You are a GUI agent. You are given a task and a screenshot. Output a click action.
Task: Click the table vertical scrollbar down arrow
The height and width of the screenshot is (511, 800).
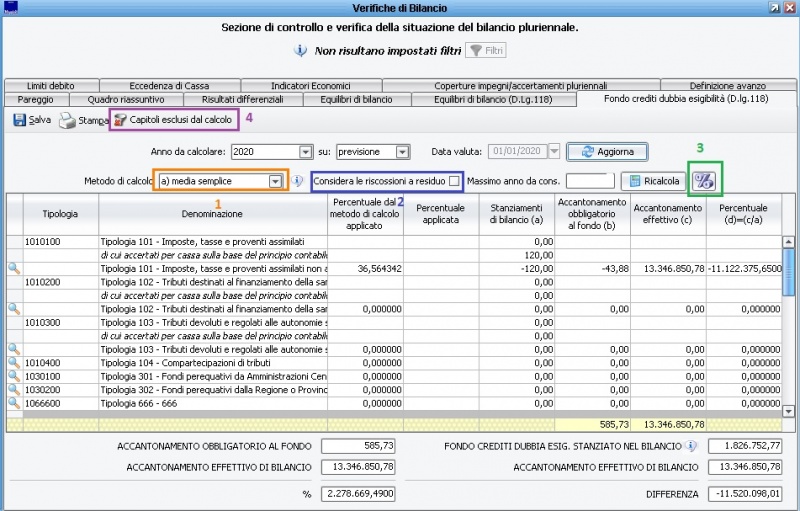tap(788, 411)
